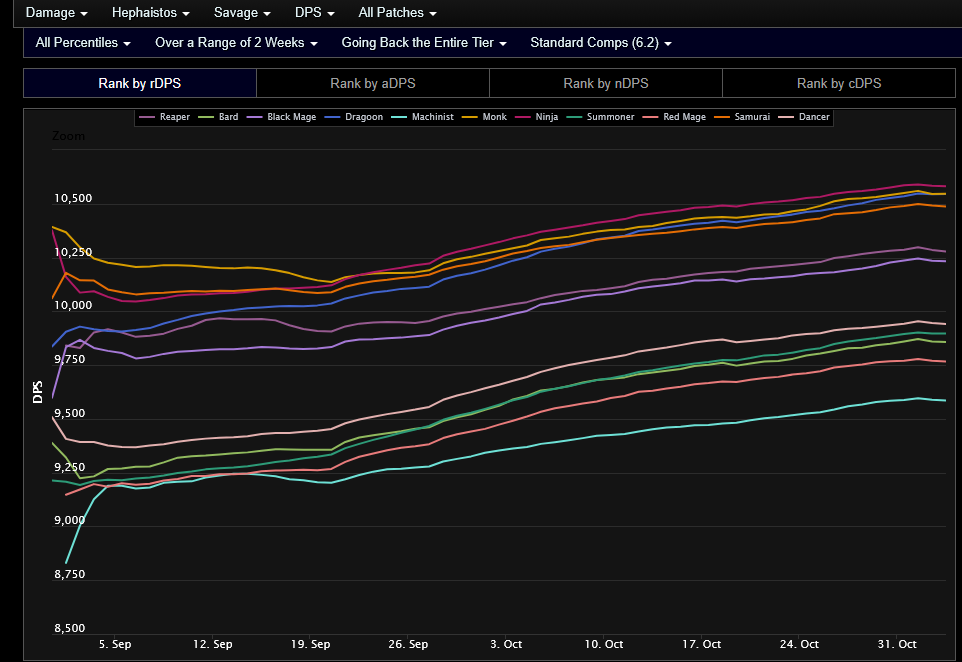
Task: Select the Rank by rDPS tab
Action: [x=140, y=83]
